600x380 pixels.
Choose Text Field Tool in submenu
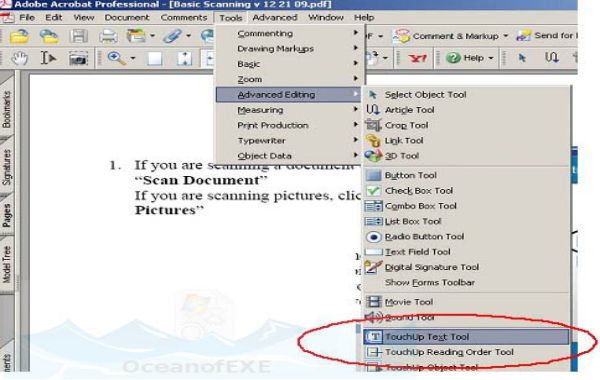pos(466,252)
